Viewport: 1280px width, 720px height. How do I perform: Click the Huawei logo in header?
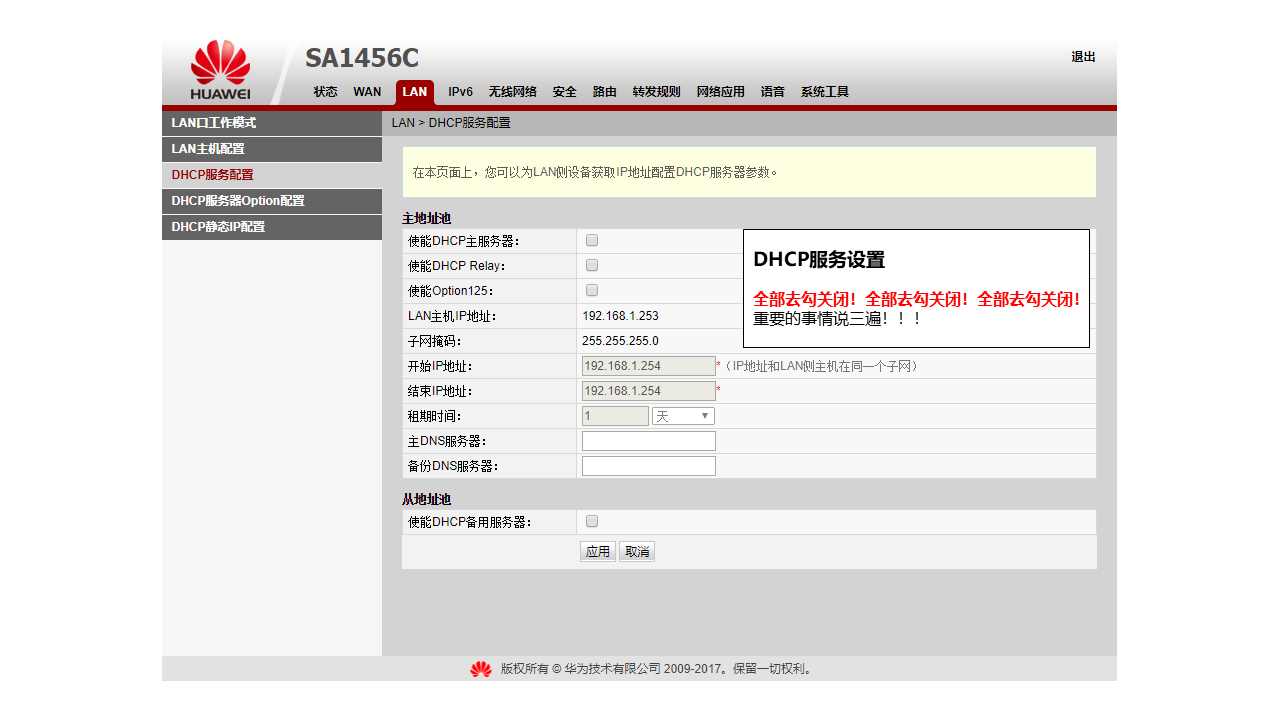(220, 70)
